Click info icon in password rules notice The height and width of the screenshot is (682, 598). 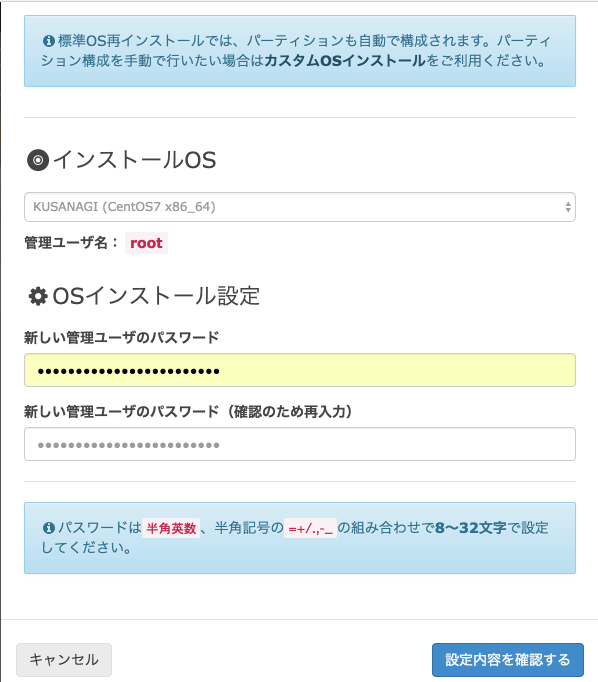point(49,528)
